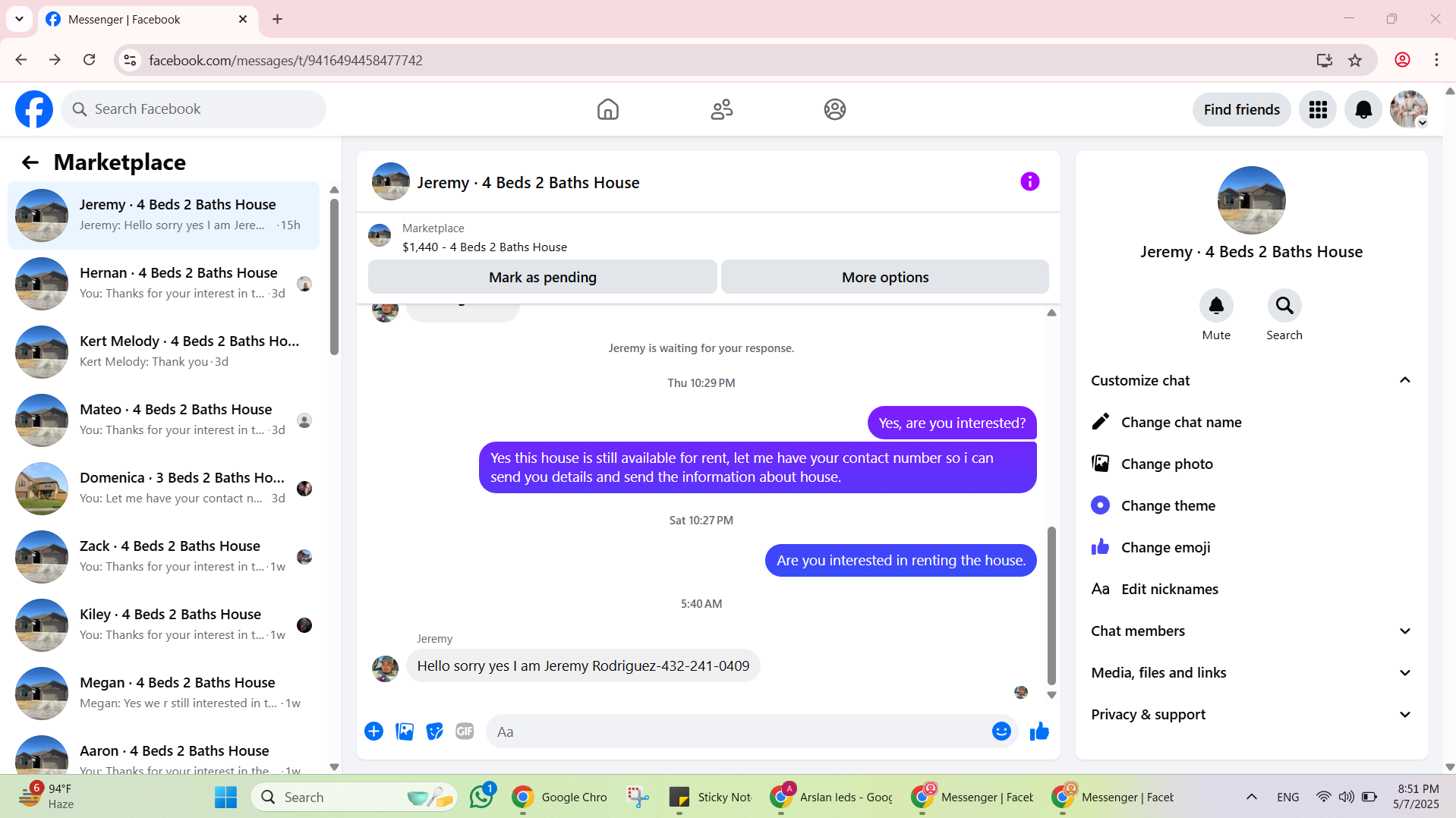Search in conversation magnifier icon
This screenshot has width=1456, height=818.
(1284, 305)
